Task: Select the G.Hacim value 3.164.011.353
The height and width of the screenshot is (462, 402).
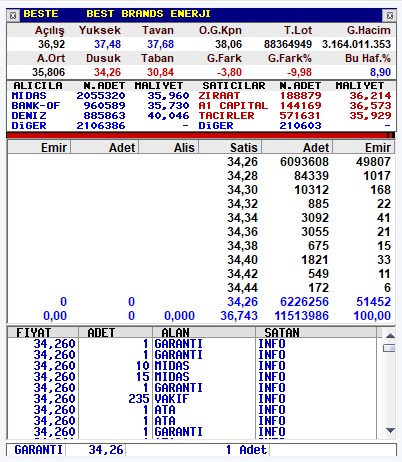Action: coord(356,44)
